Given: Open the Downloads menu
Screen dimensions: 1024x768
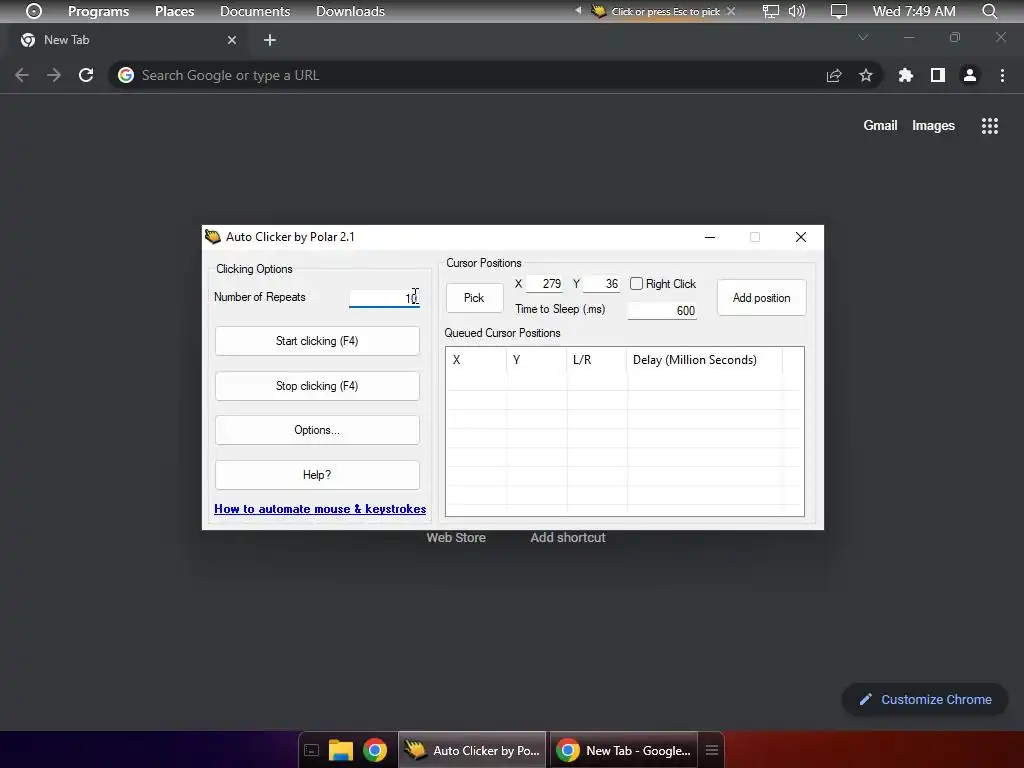Looking at the screenshot, I should (x=350, y=11).
